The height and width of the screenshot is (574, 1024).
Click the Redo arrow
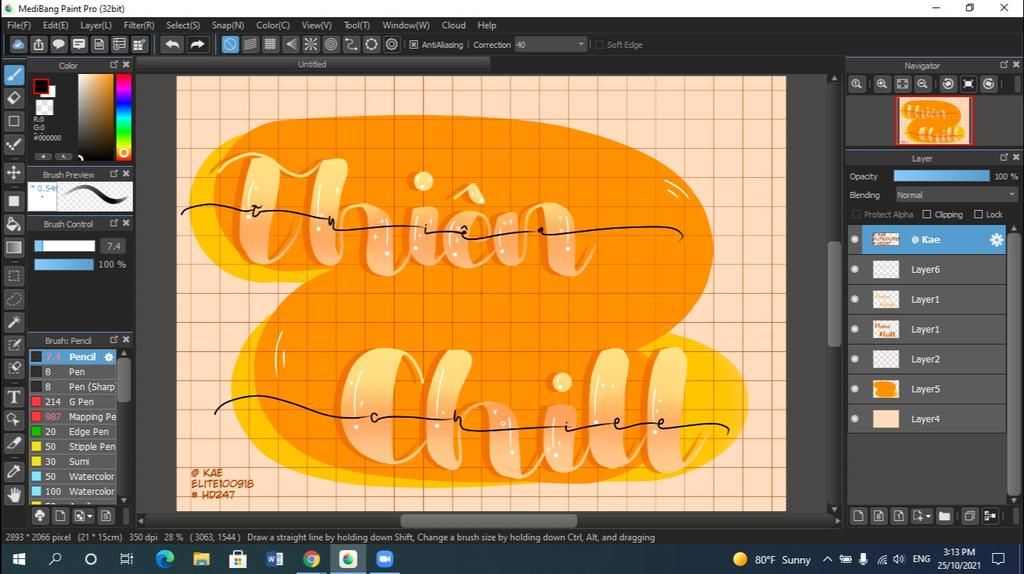point(197,44)
